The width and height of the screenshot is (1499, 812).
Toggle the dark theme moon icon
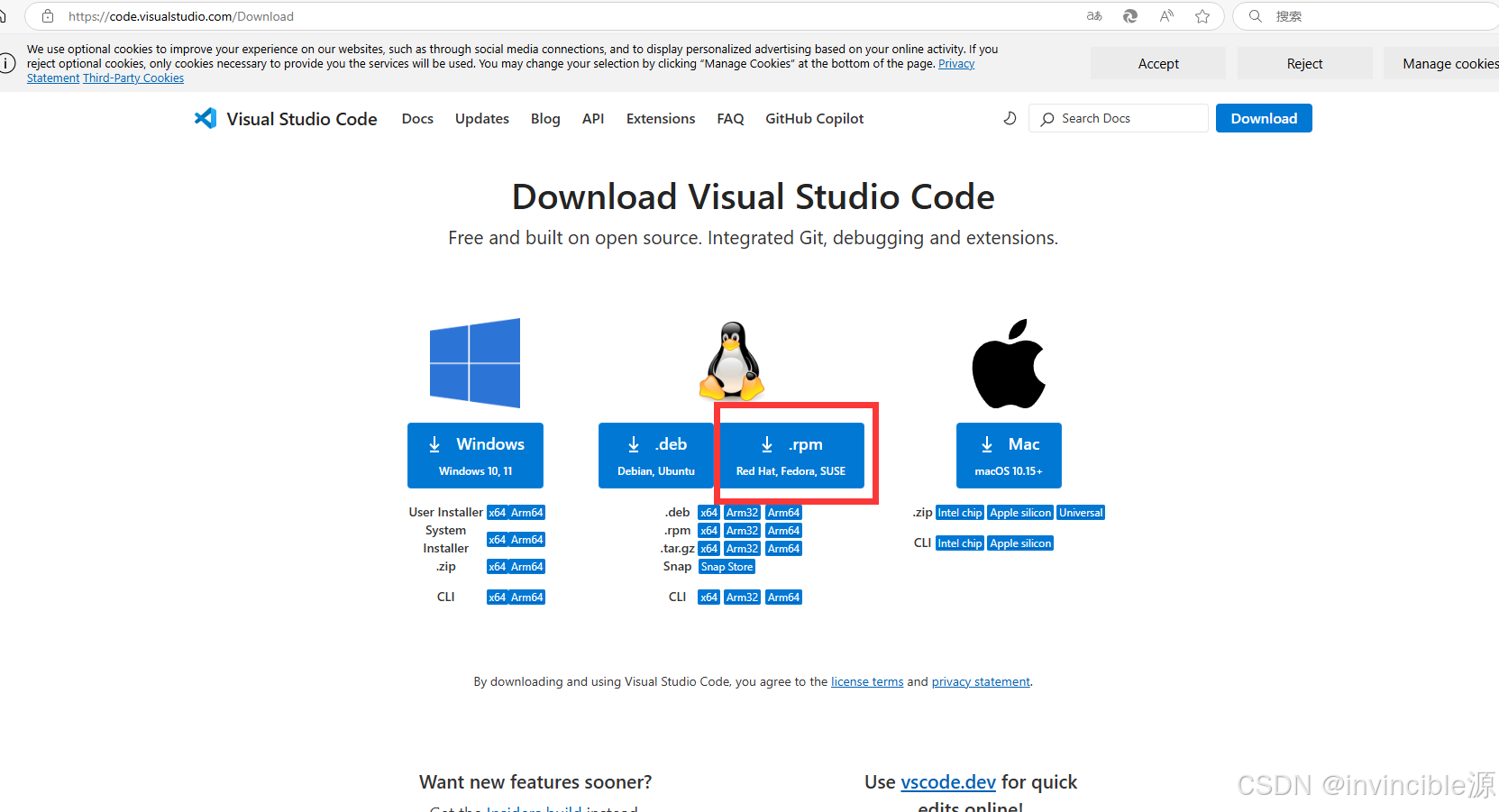pos(1010,118)
